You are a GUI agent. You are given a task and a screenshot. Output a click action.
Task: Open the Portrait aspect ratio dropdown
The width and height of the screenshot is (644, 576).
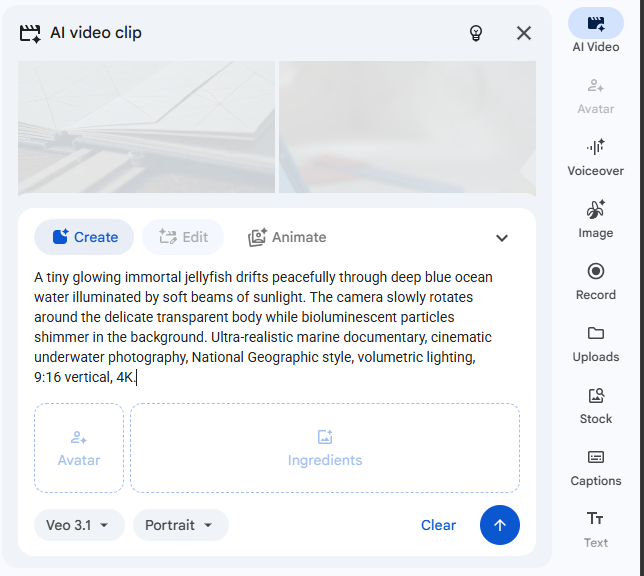tap(181, 525)
